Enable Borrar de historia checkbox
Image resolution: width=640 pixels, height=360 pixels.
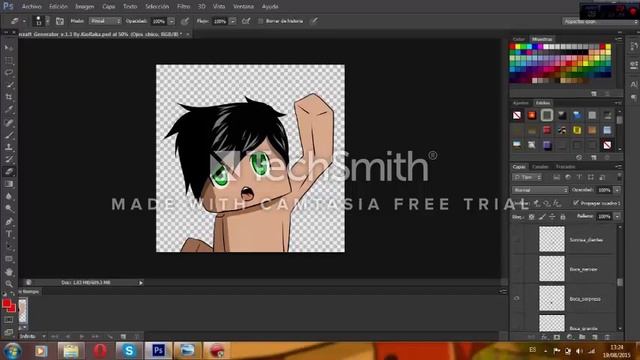point(260,21)
